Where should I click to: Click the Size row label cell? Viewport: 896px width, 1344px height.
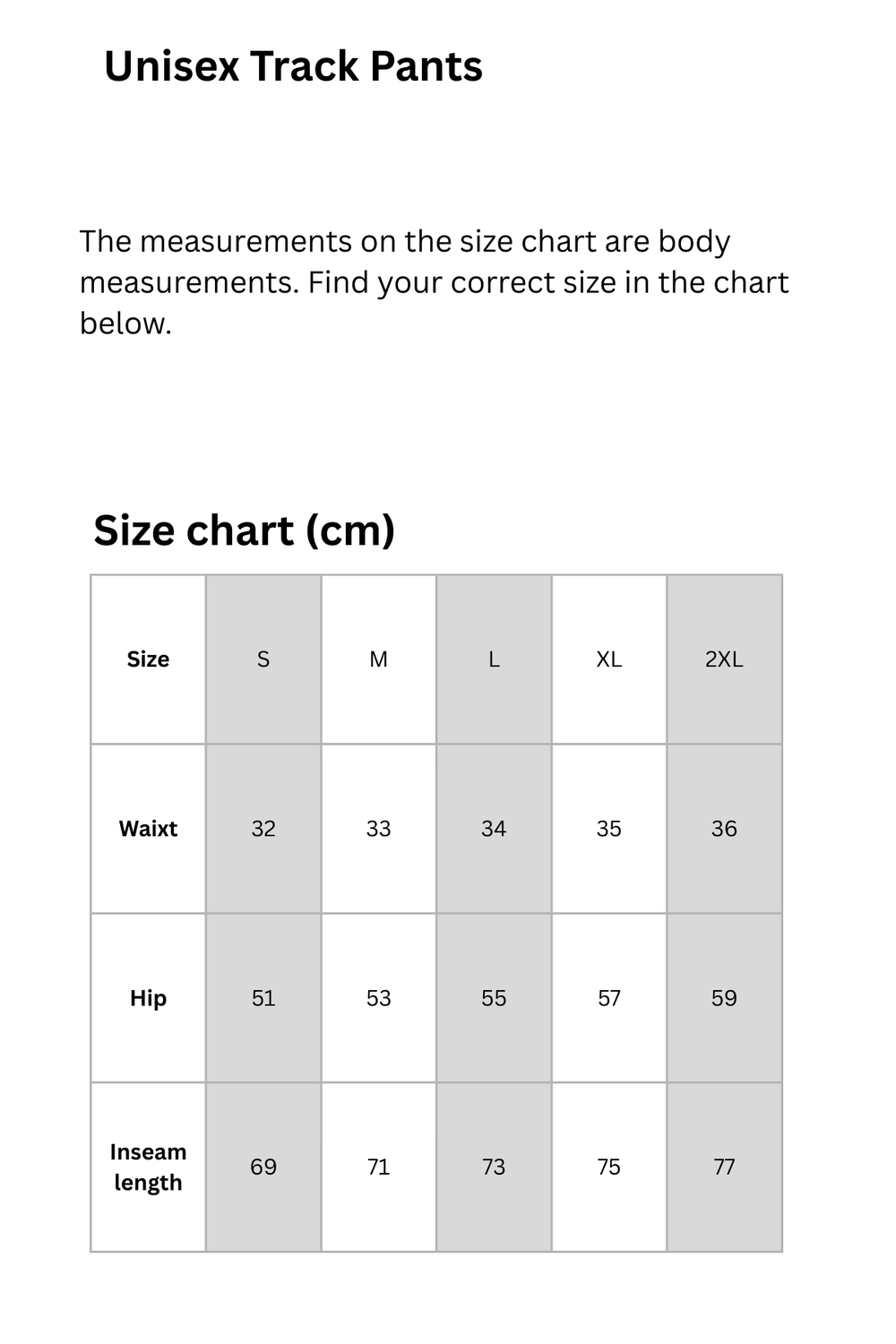pyautogui.click(x=148, y=659)
